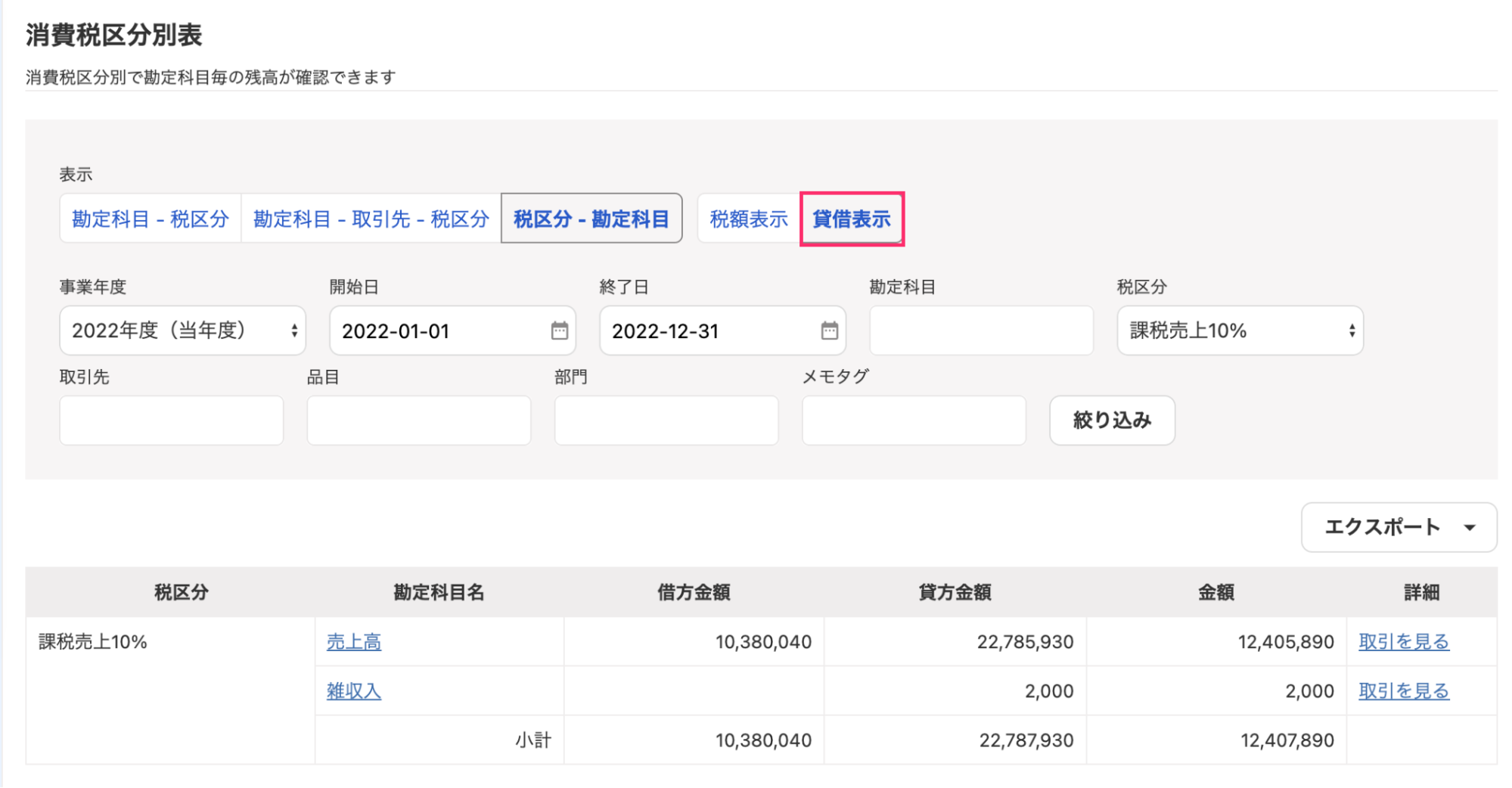Switch to 税額表示 display mode

point(749,219)
